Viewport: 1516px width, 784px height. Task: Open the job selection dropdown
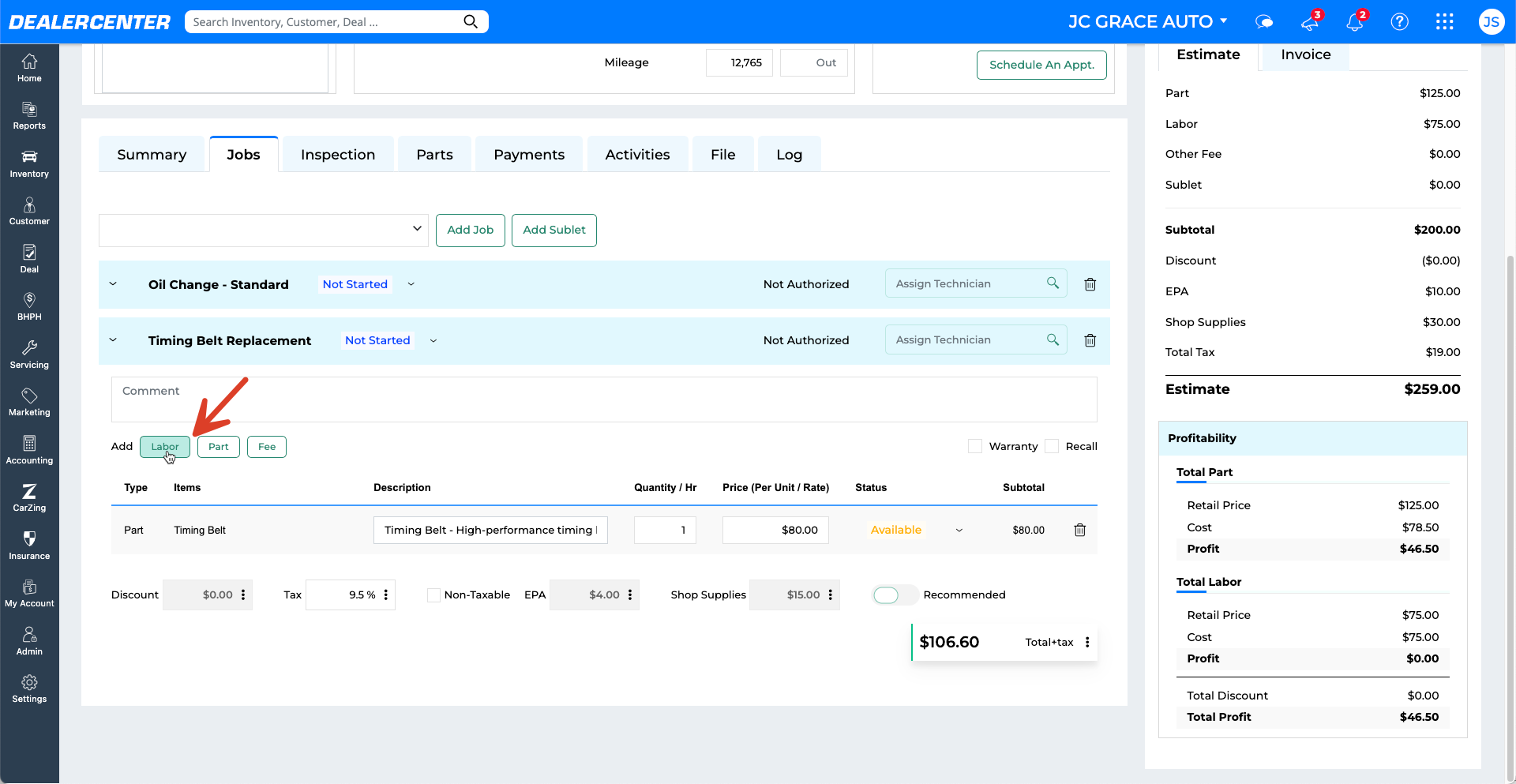click(264, 230)
